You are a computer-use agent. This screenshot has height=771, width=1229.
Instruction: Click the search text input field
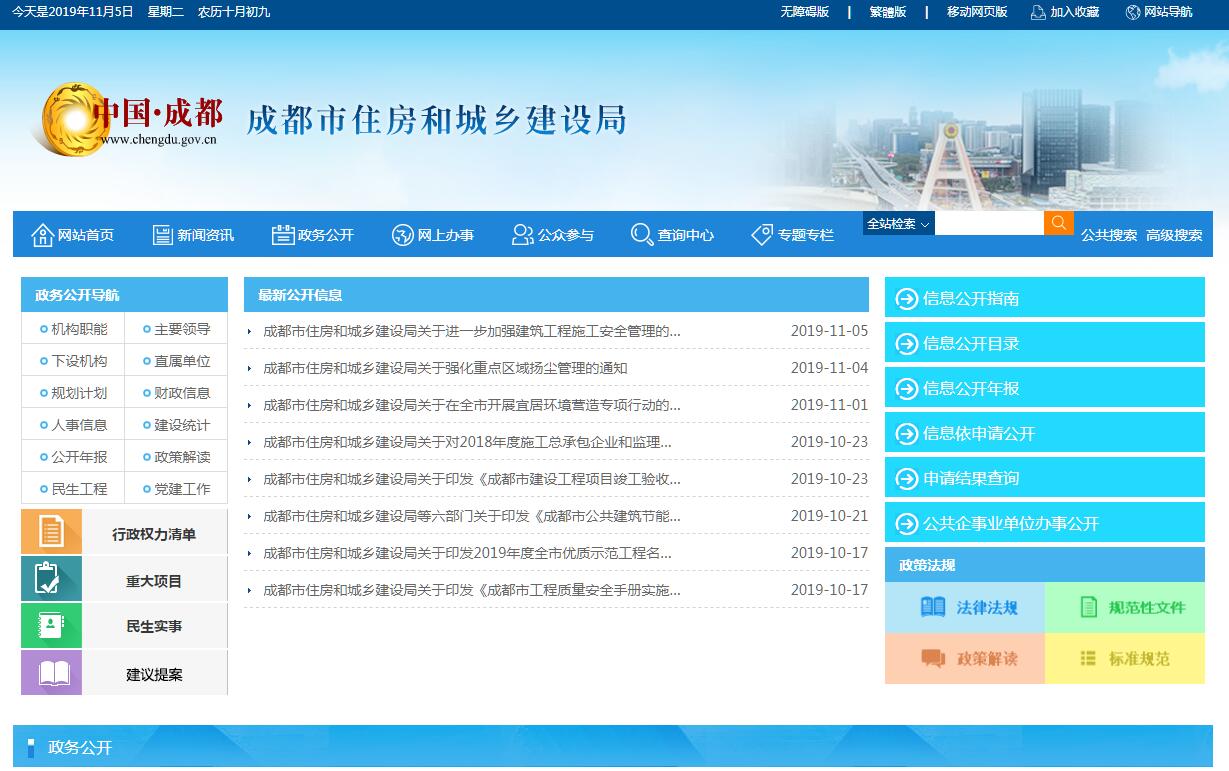(x=988, y=224)
